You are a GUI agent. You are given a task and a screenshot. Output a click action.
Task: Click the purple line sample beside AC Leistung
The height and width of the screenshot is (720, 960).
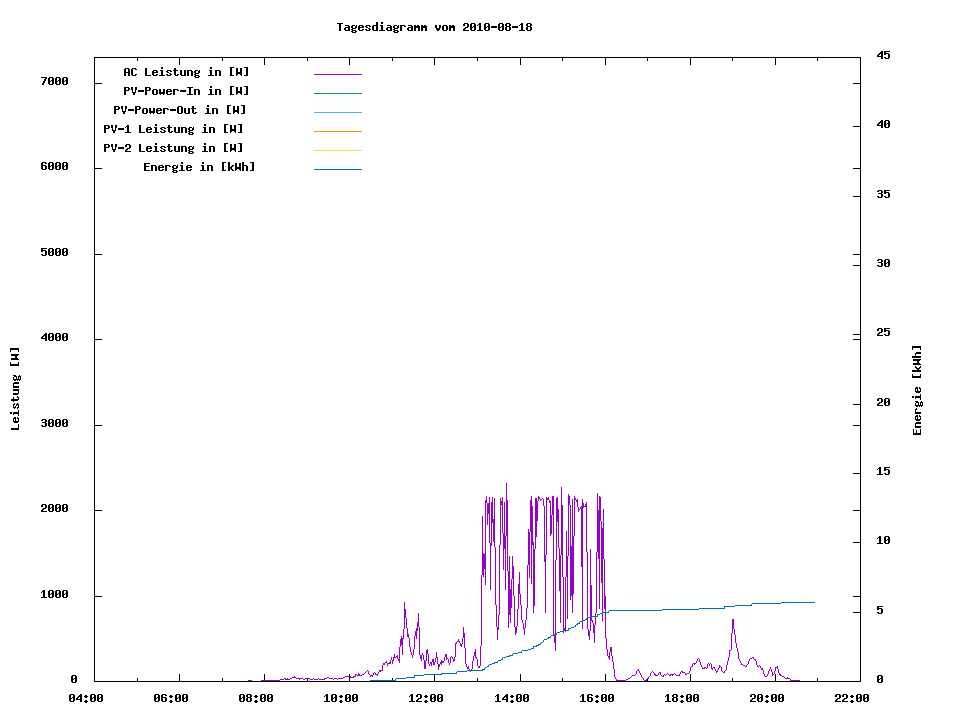coord(337,74)
